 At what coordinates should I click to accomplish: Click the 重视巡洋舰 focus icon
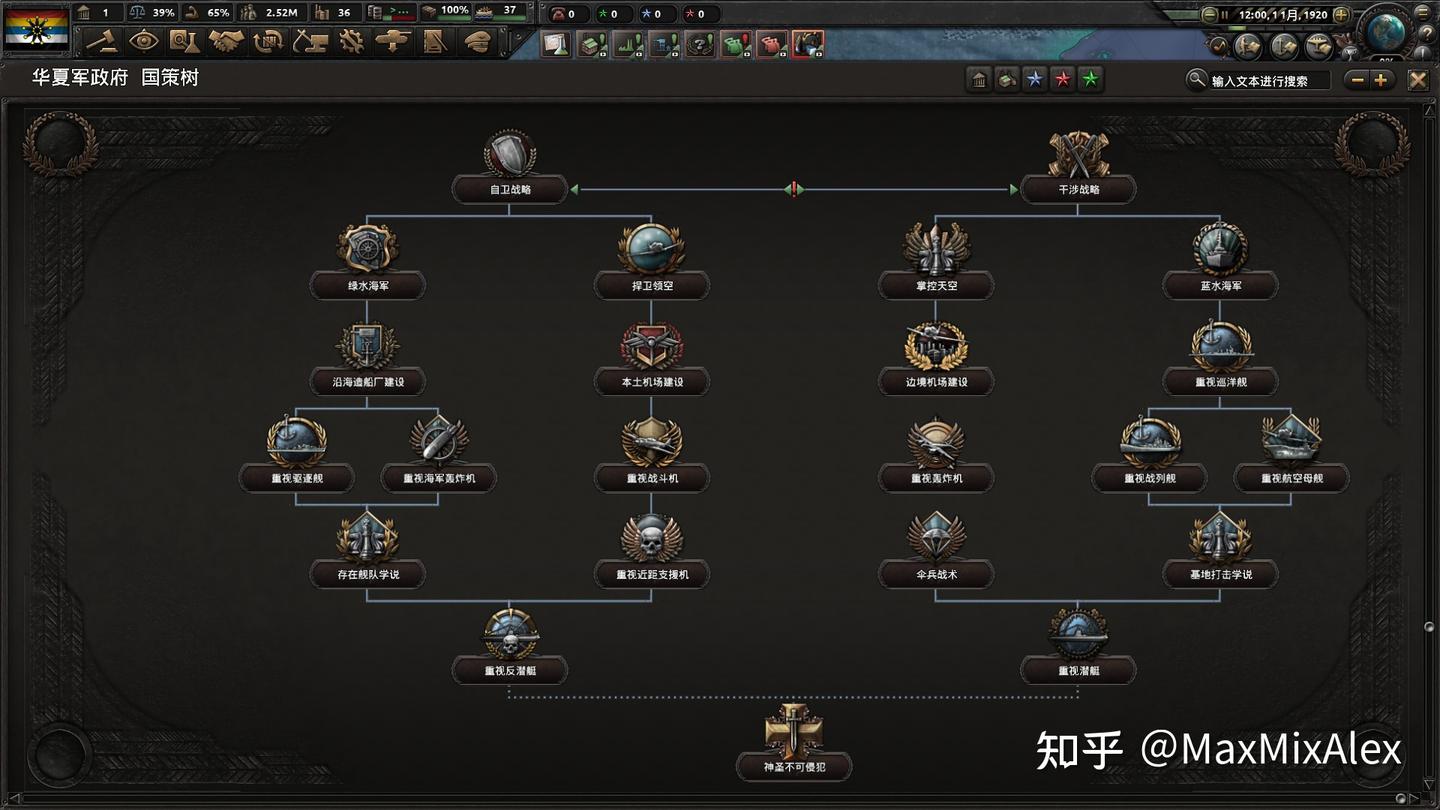[1221, 345]
